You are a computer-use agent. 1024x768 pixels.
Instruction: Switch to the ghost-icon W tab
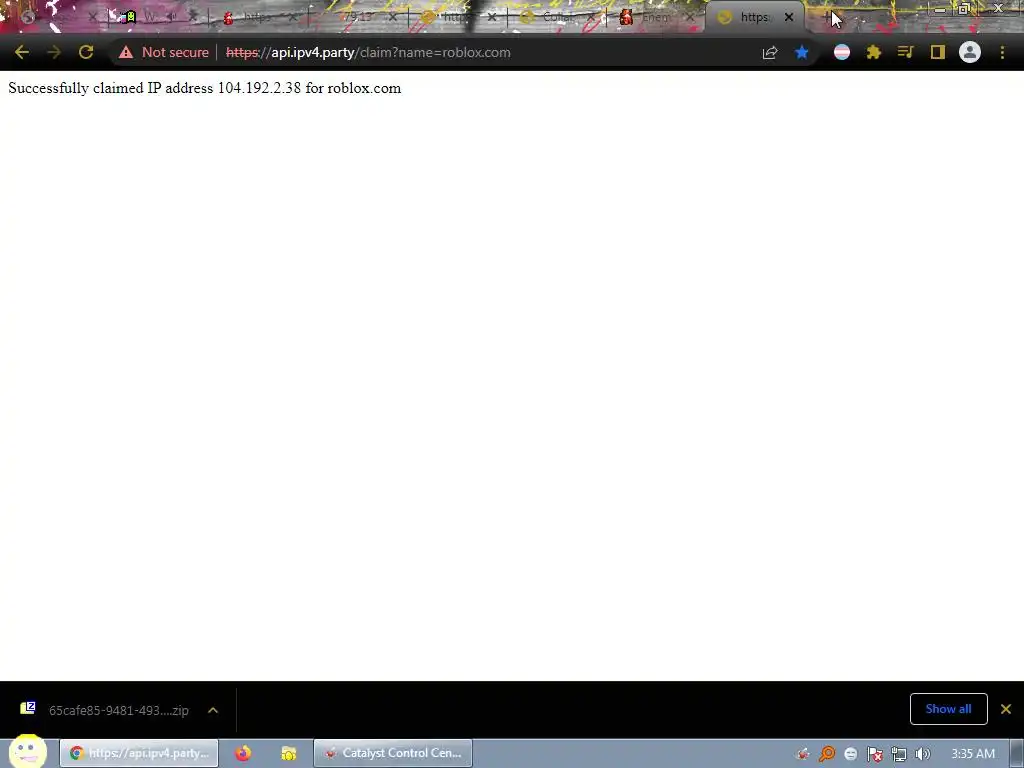click(154, 18)
